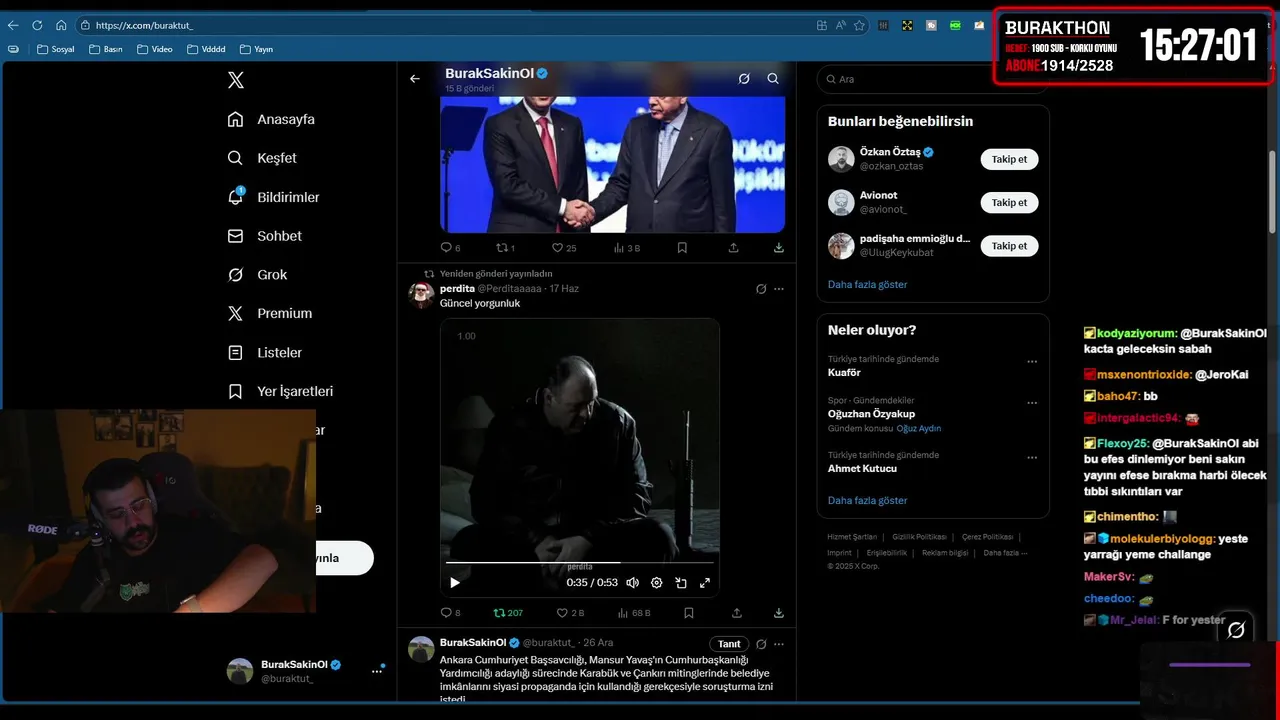The image size is (1280, 720).
Task: Open Sohbet in the sidebar
Action: coord(265,236)
